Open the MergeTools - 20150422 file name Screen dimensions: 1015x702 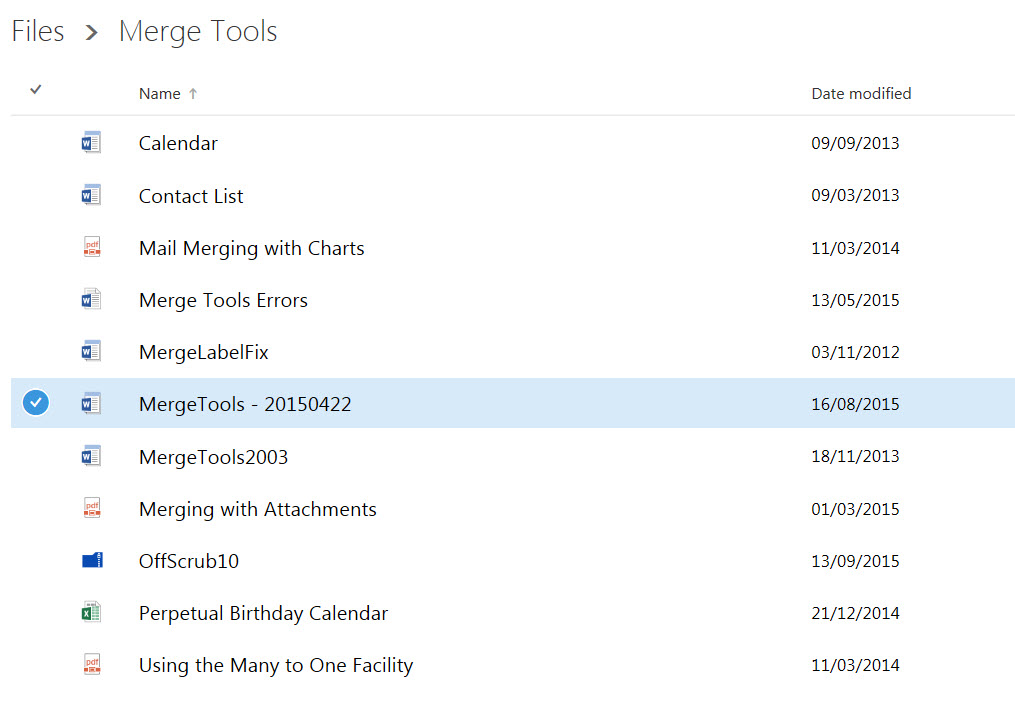click(245, 404)
